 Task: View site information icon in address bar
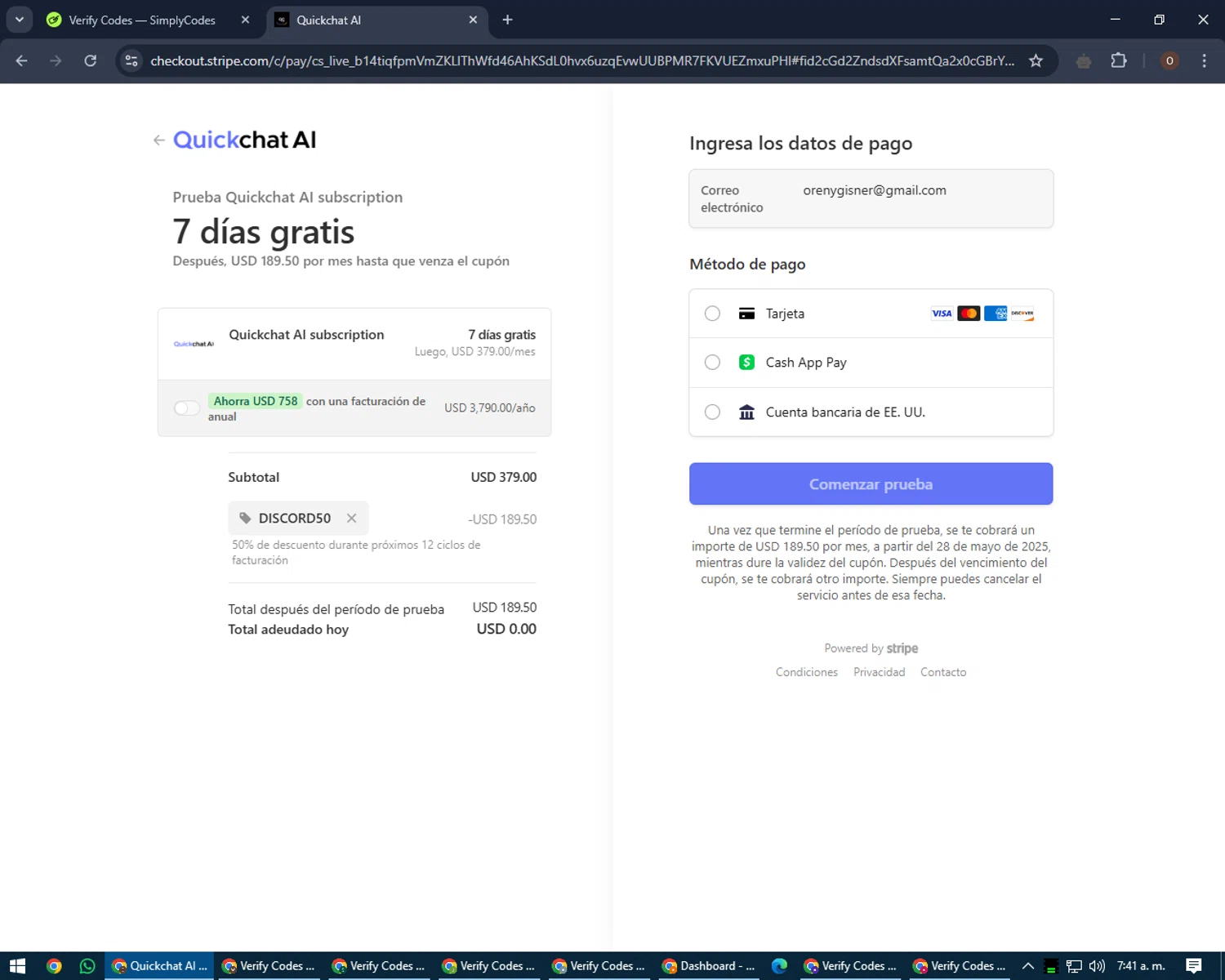pyautogui.click(x=132, y=61)
